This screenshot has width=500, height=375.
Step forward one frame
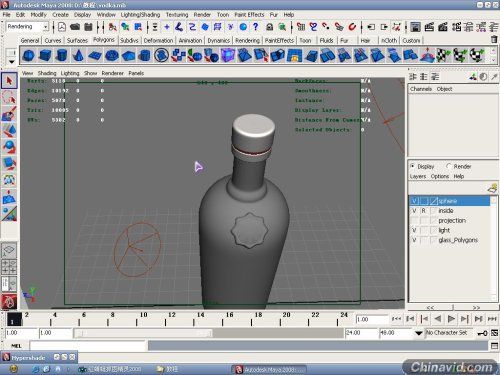tap(465, 319)
